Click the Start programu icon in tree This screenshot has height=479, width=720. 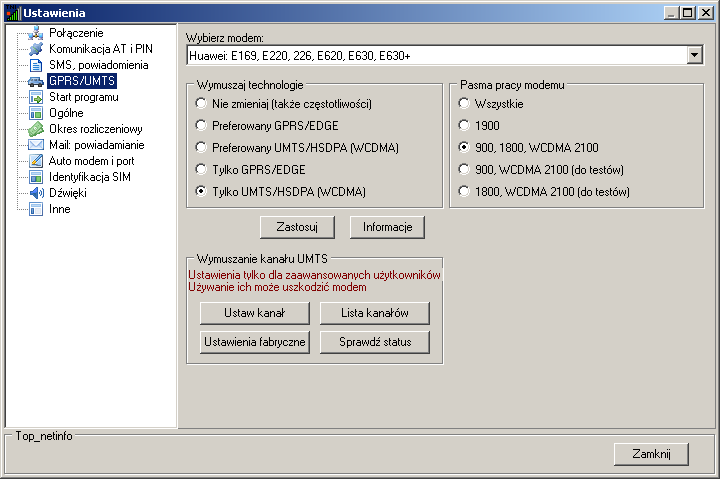pos(36,97)
